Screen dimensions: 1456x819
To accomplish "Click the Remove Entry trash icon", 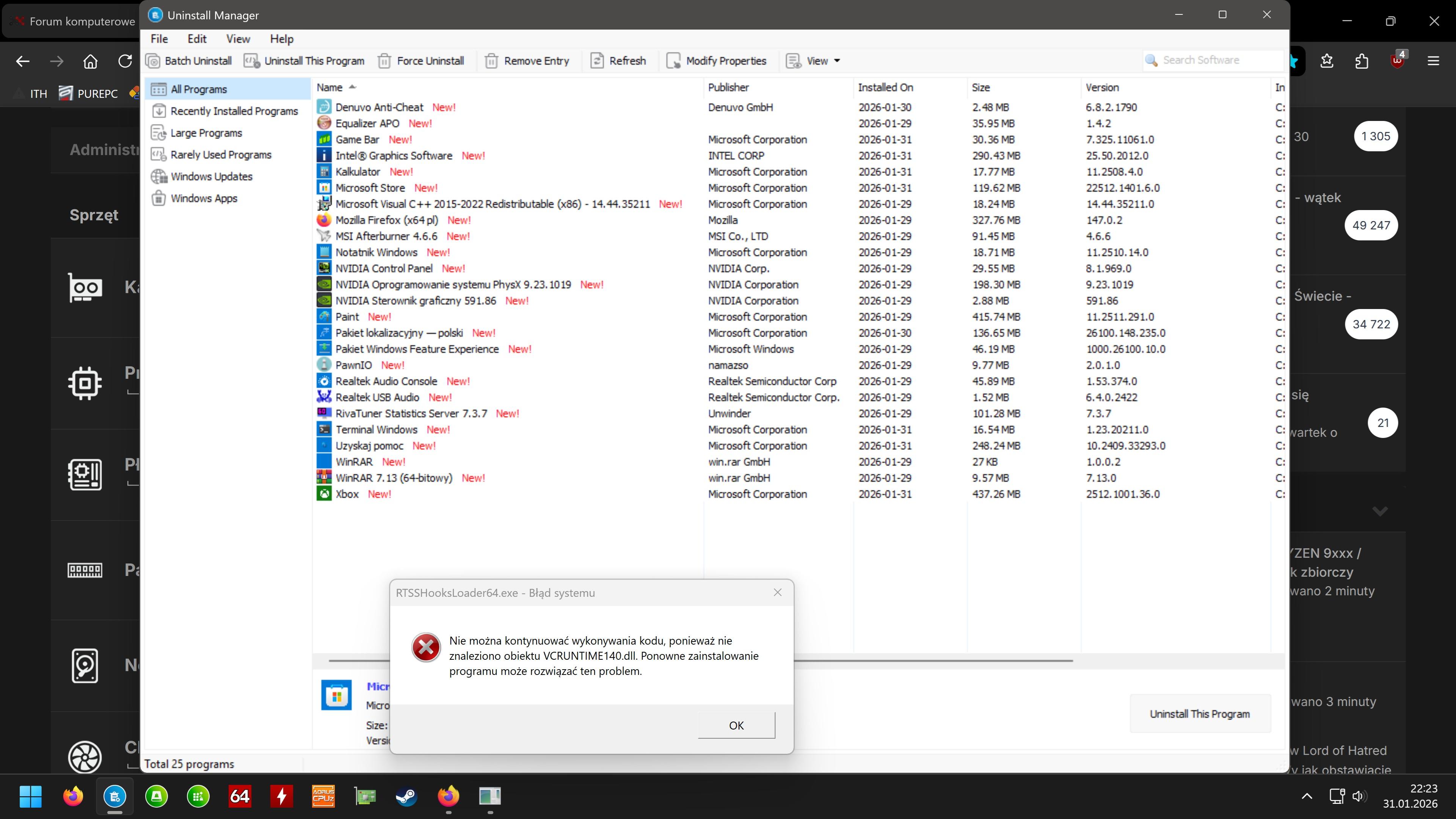I will 491,61.
